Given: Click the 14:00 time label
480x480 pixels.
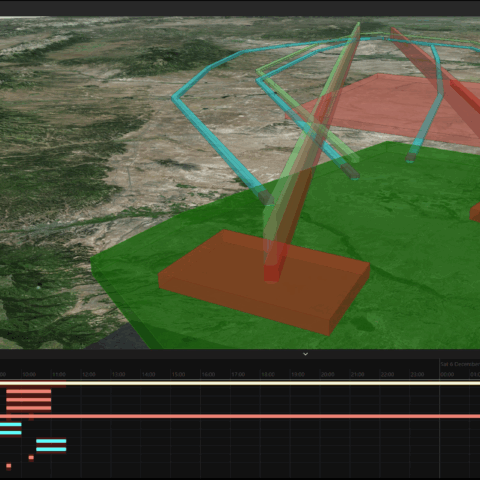Looking at the screenshot, I should coord(149,375).
